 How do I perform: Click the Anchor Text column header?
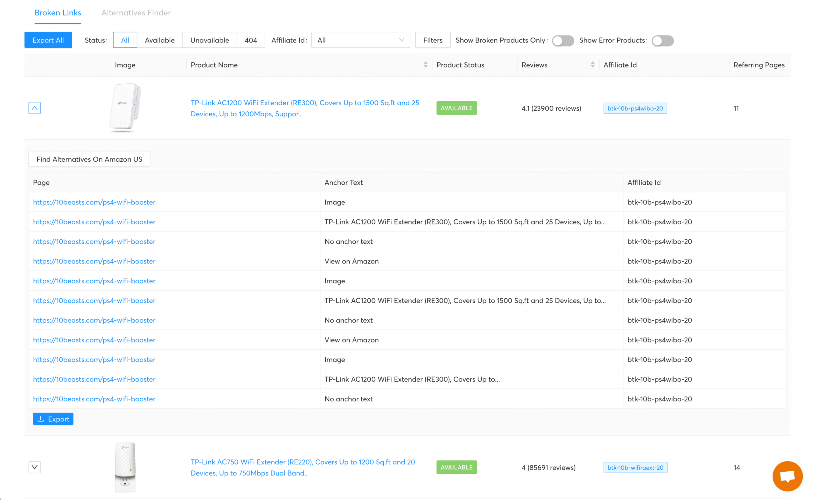click(x=343, y=183)
